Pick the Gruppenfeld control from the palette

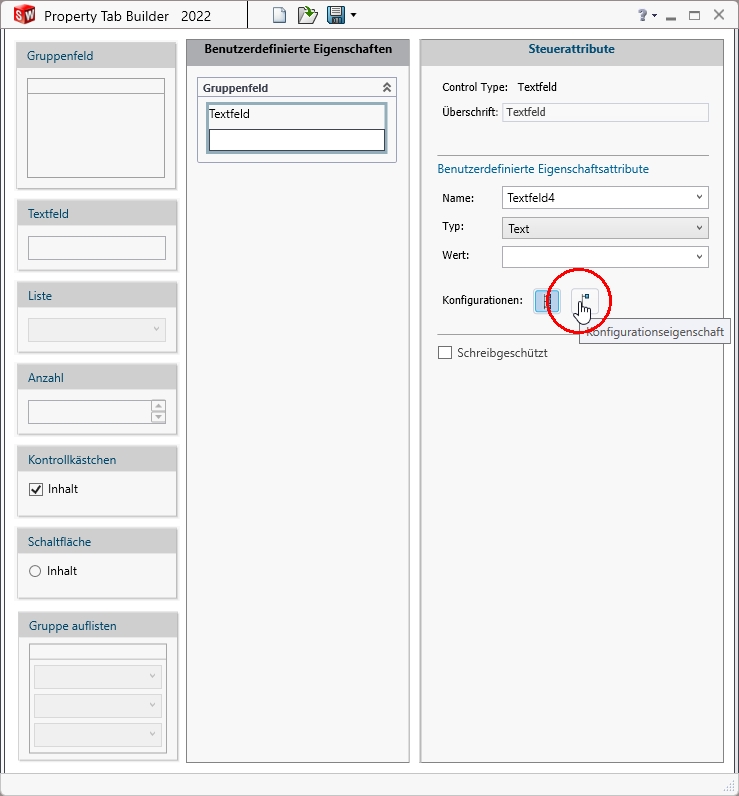point(96,115)
